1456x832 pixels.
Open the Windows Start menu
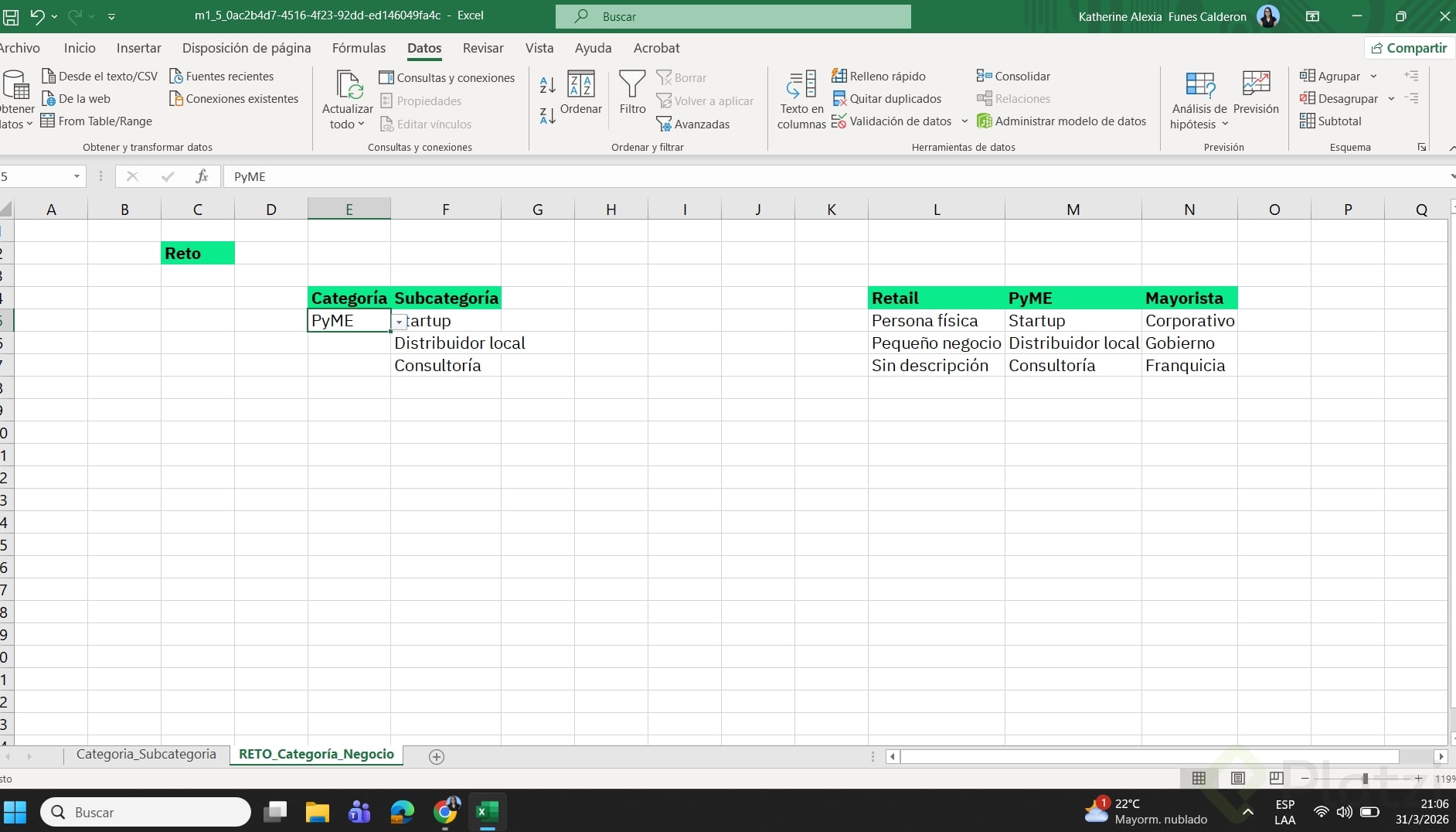click(15, 813)
